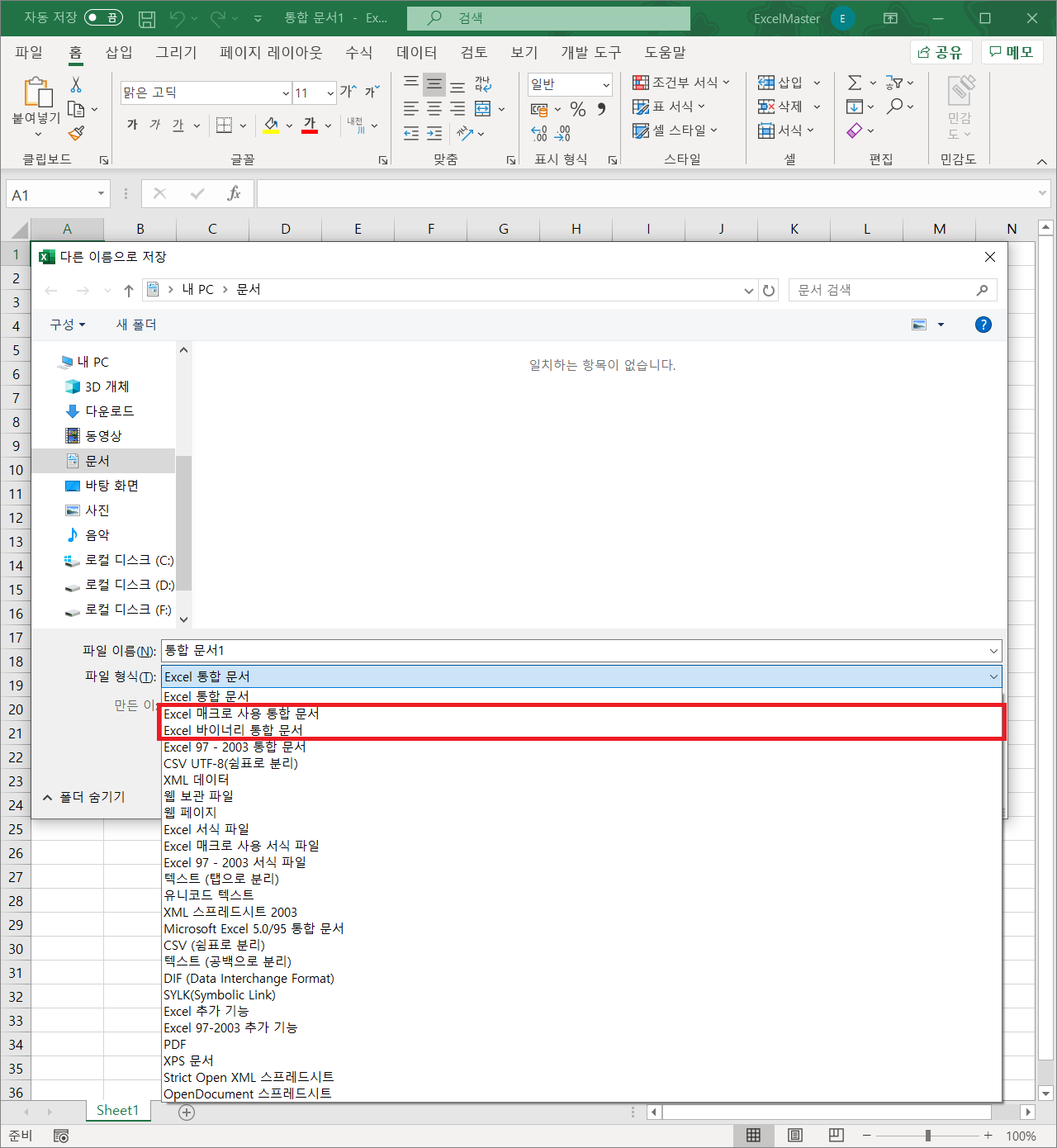Select CSV UTF-8(쉼표로 분리) format
Viewport: 1057px width, 1148px height.
point(581,763)
